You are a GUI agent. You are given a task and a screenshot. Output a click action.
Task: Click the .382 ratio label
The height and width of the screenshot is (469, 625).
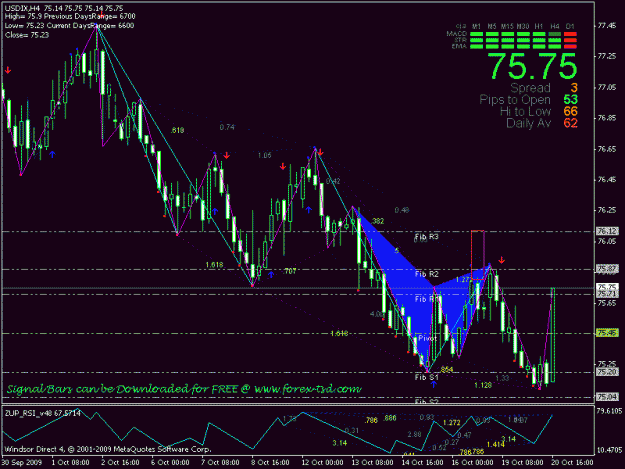(x=377, y=221)
